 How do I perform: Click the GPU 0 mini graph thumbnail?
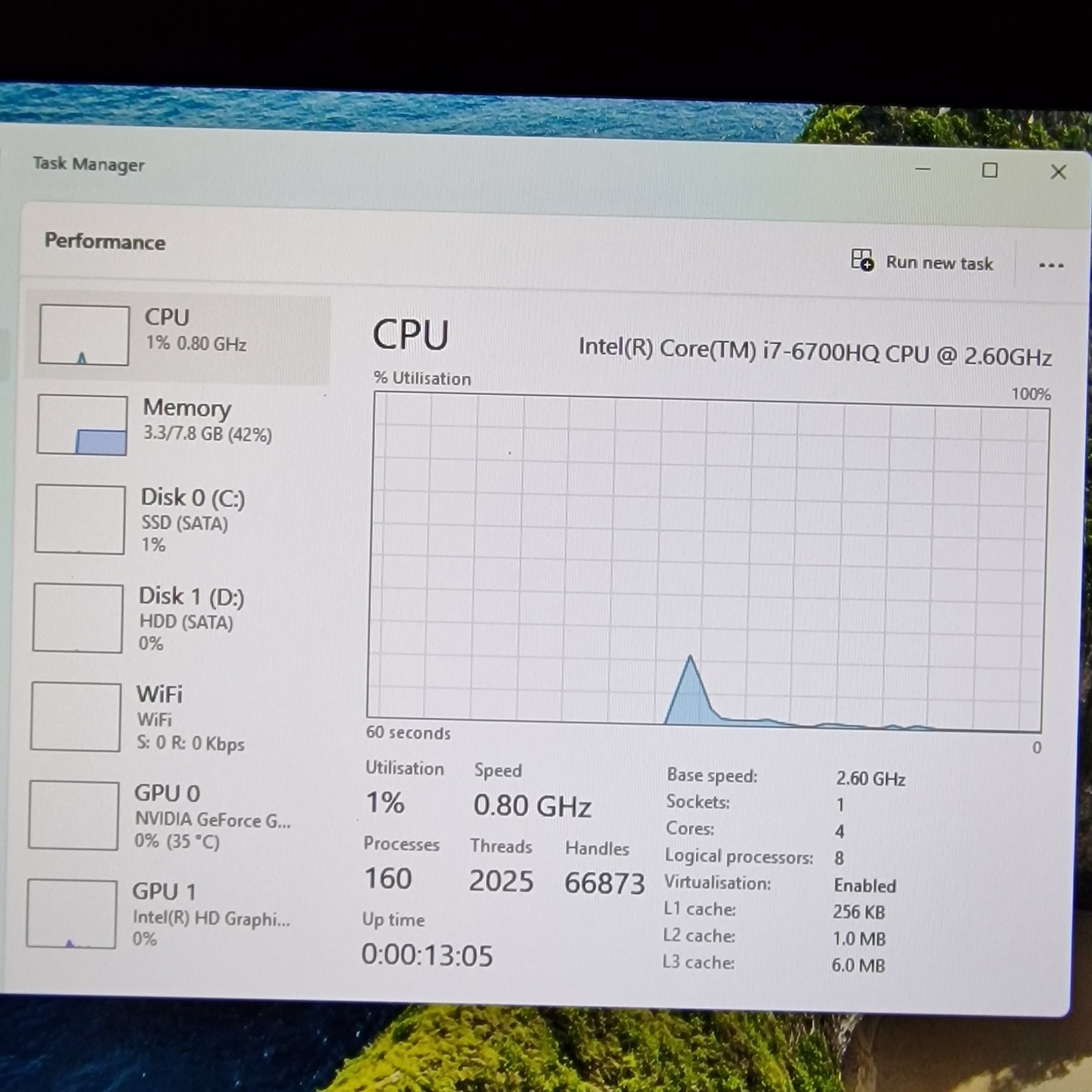click(74, 816)
